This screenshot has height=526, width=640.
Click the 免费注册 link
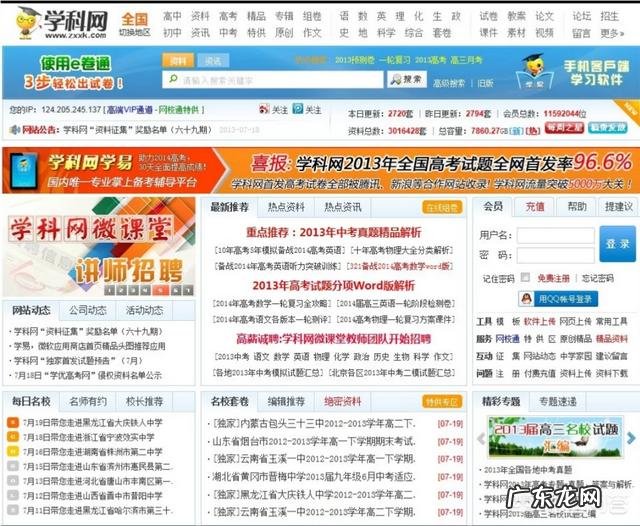553,278
